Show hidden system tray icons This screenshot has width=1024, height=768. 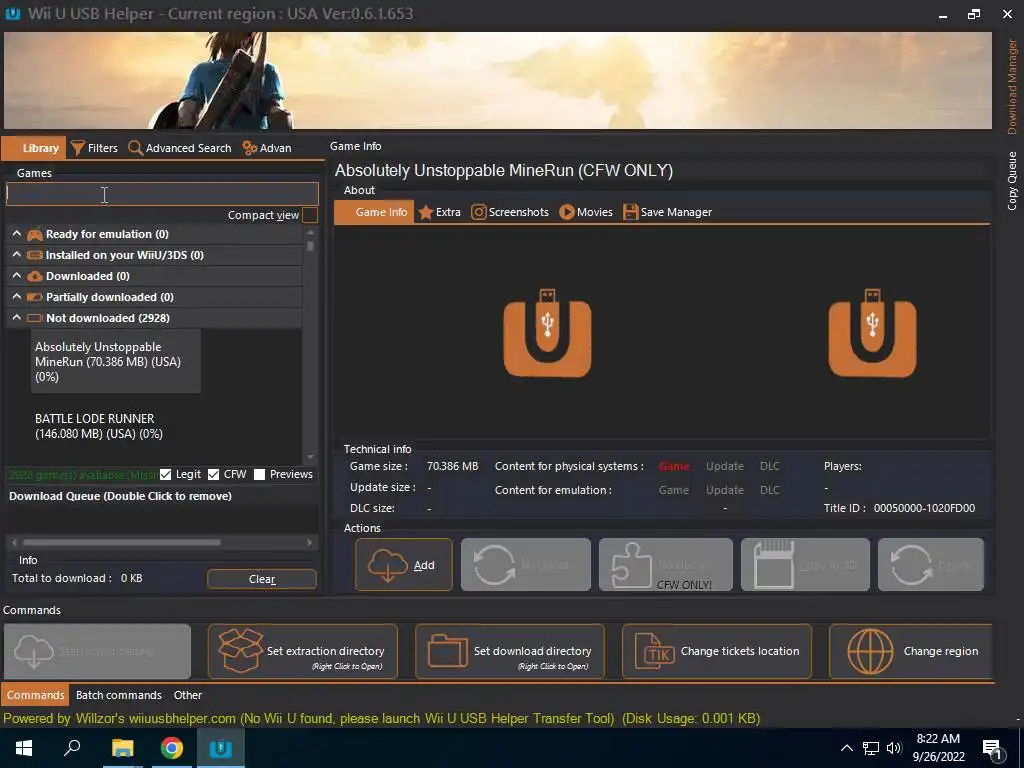click(846, 748)
